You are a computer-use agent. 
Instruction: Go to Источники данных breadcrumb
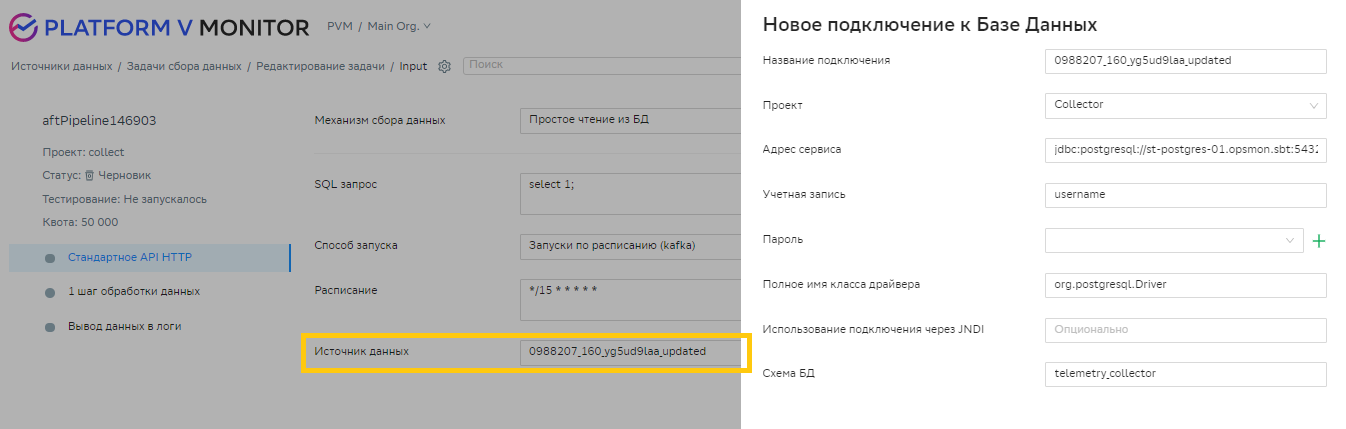[61, 66]
